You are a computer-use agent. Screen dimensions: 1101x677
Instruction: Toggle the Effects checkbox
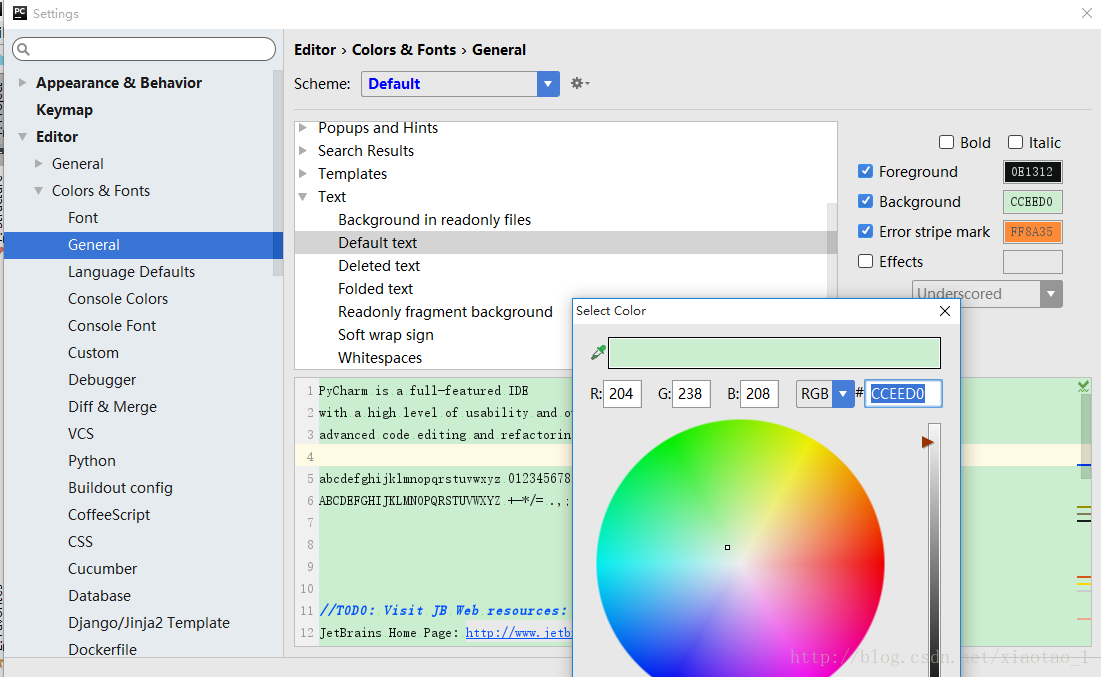click(x=866, y=262)
